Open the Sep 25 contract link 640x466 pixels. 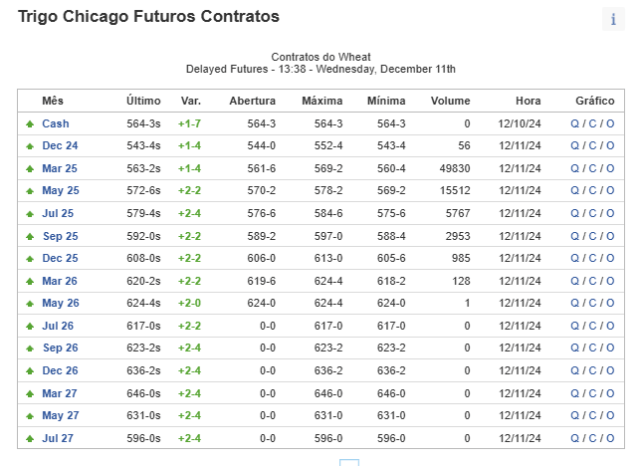click(60, 236)
